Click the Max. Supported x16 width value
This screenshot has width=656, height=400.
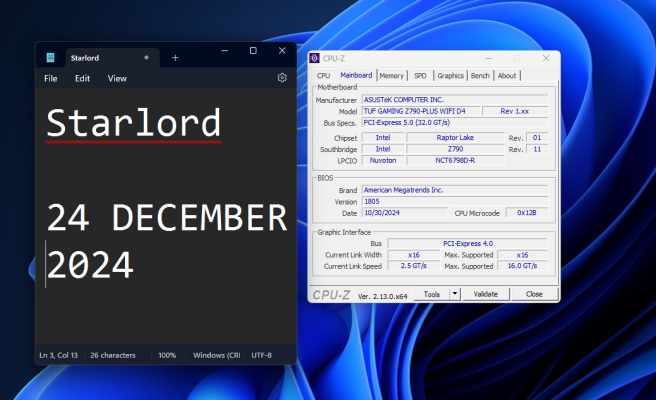tap(522, 255)
